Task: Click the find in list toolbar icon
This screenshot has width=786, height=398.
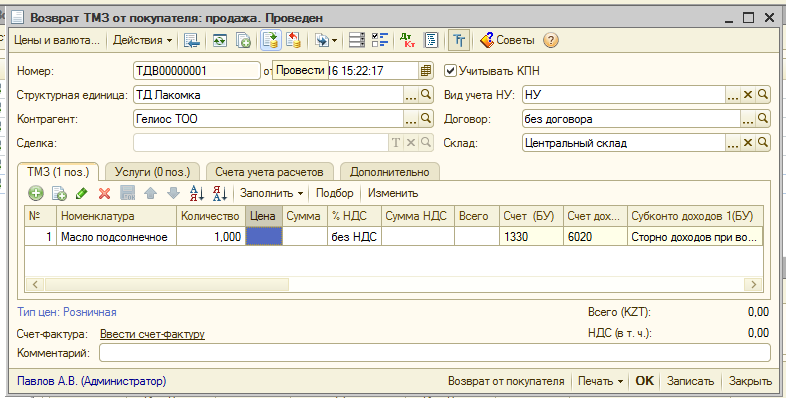Action: (x=191, y=40)
